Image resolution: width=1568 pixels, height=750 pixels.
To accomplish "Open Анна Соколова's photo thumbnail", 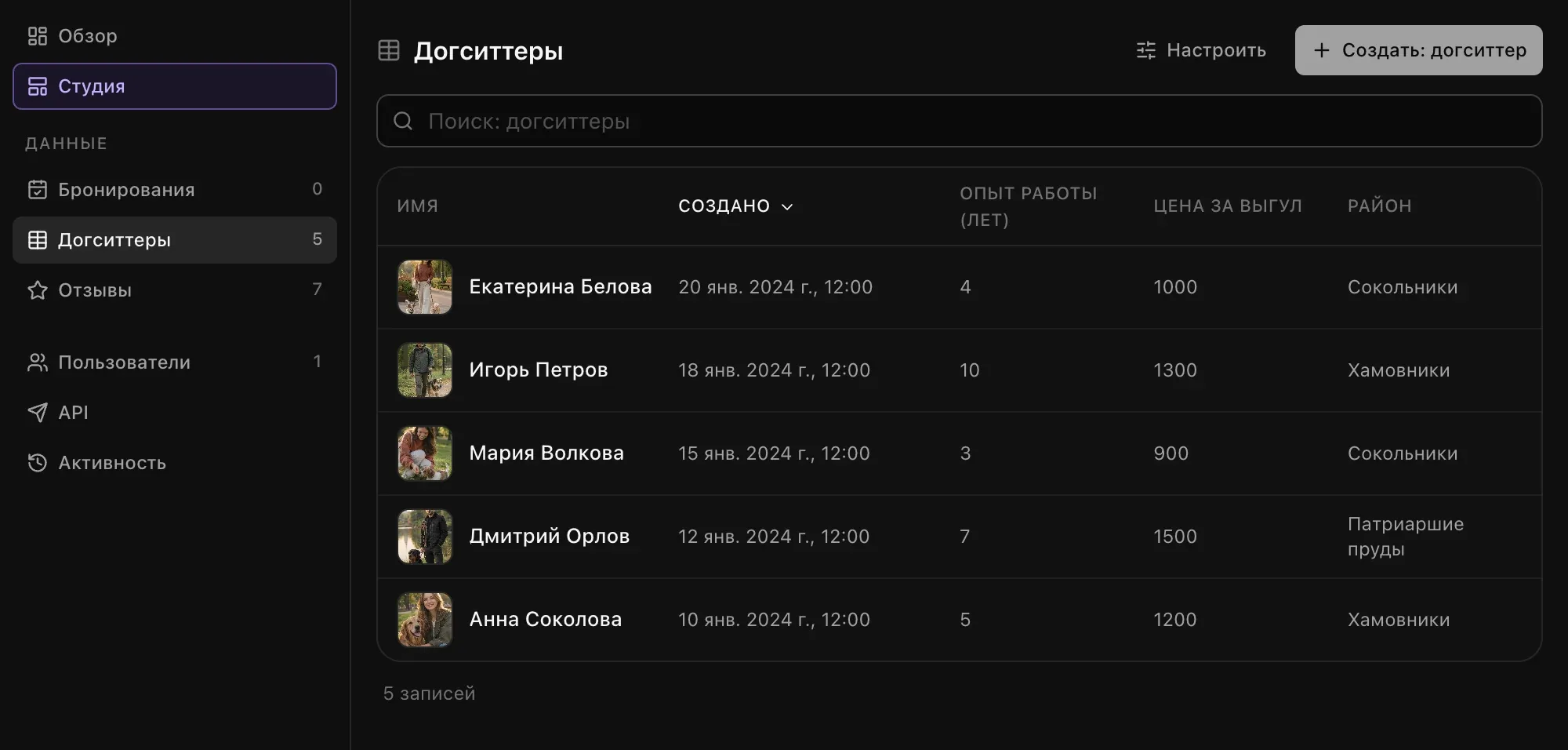I will pyautogui.click(x=425, y=620).
